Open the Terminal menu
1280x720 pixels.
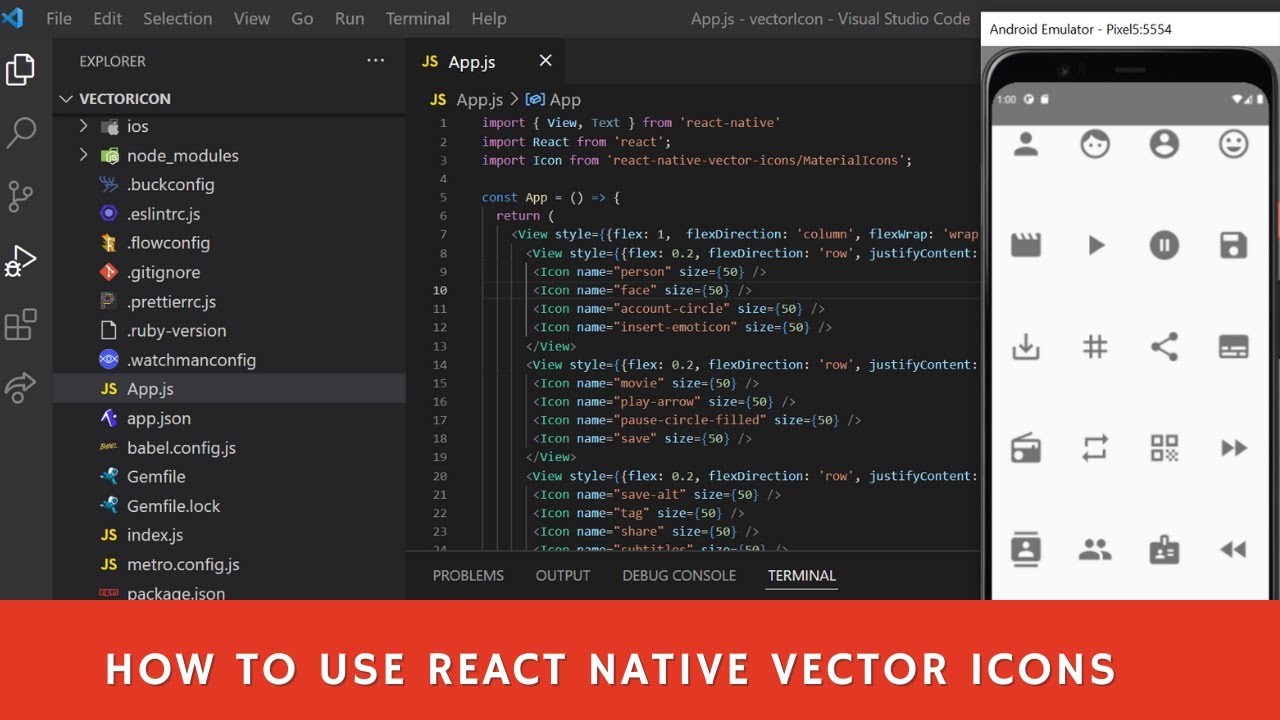point(417,19)
